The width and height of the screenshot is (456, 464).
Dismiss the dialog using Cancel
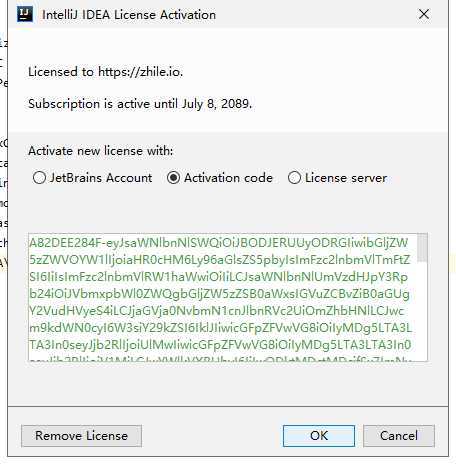[399, 436]
